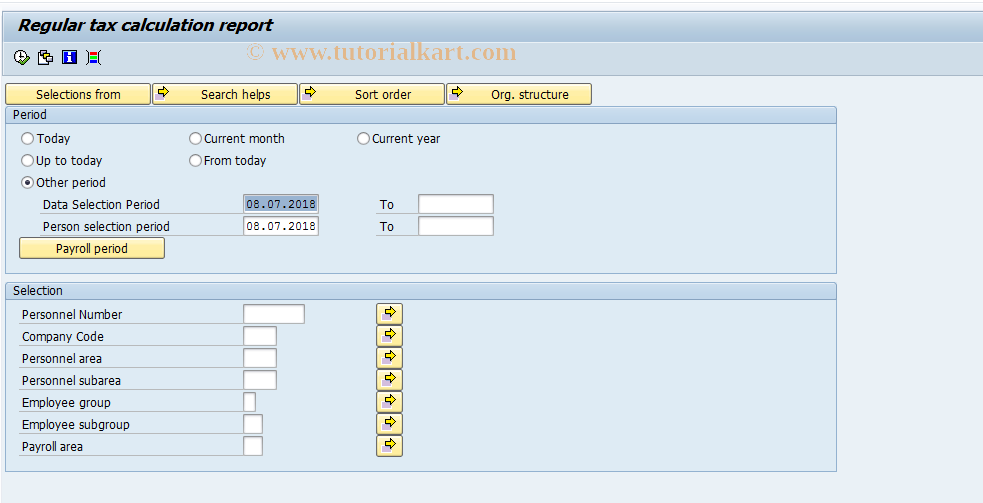This screenshot has height=503, width=983.
Task: Click the Payroll period button
Action: (x=92, y=248)
